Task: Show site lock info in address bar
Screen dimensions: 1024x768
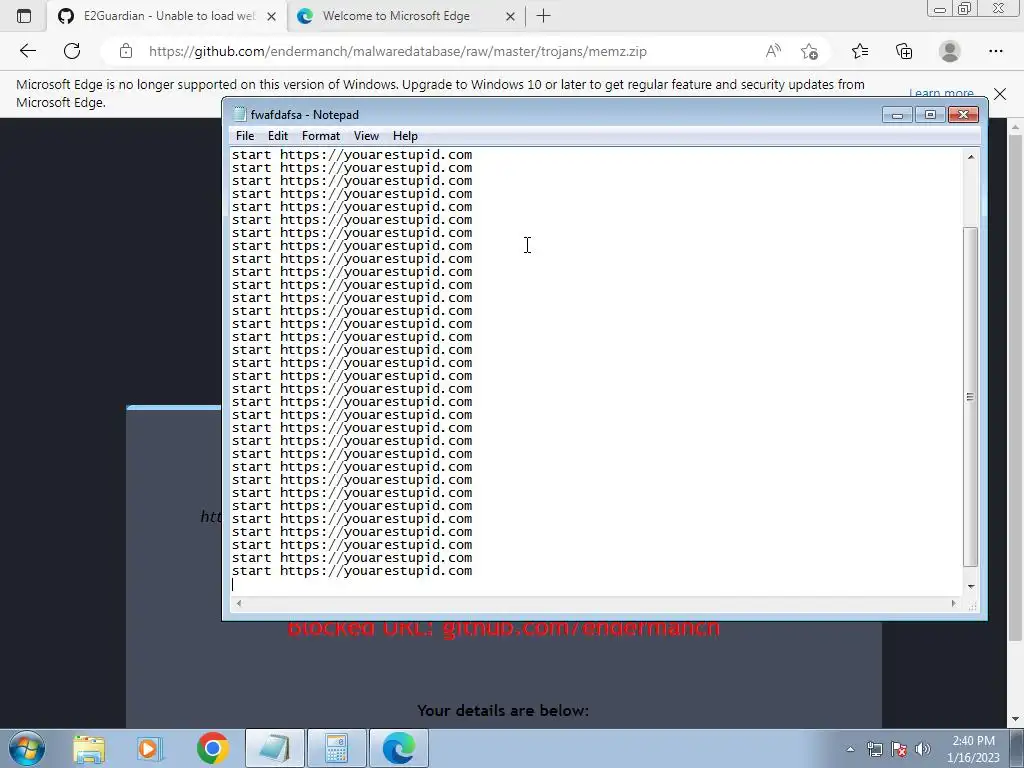Action: pyautogui.click(x=126, y=52)
